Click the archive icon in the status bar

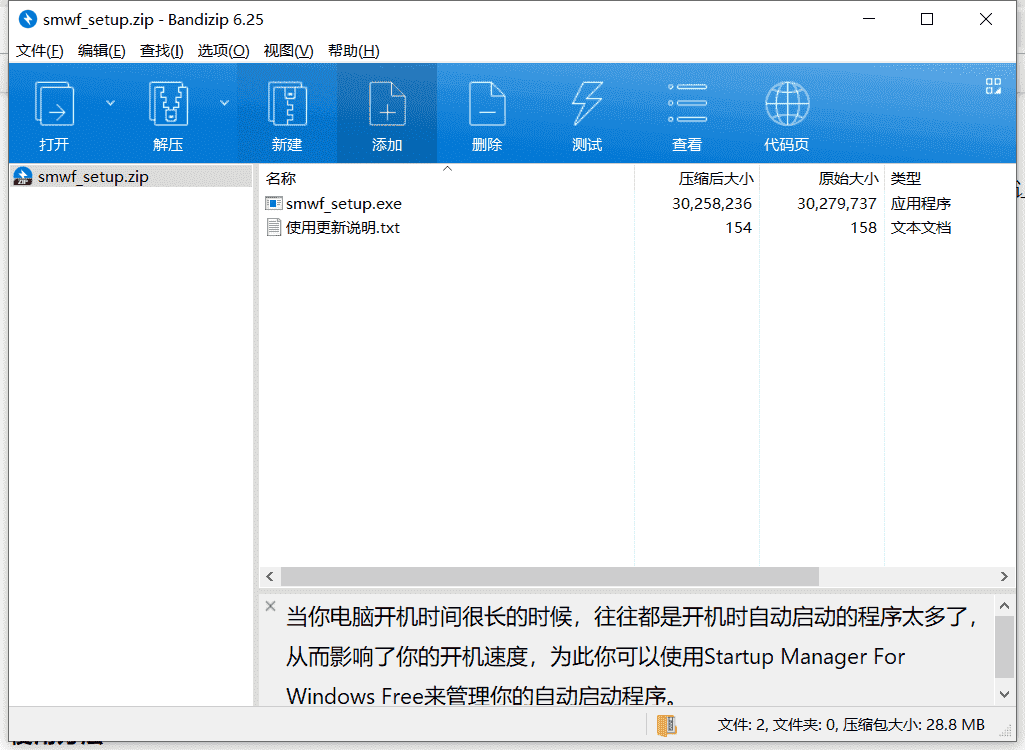click(x=666, y=724)
